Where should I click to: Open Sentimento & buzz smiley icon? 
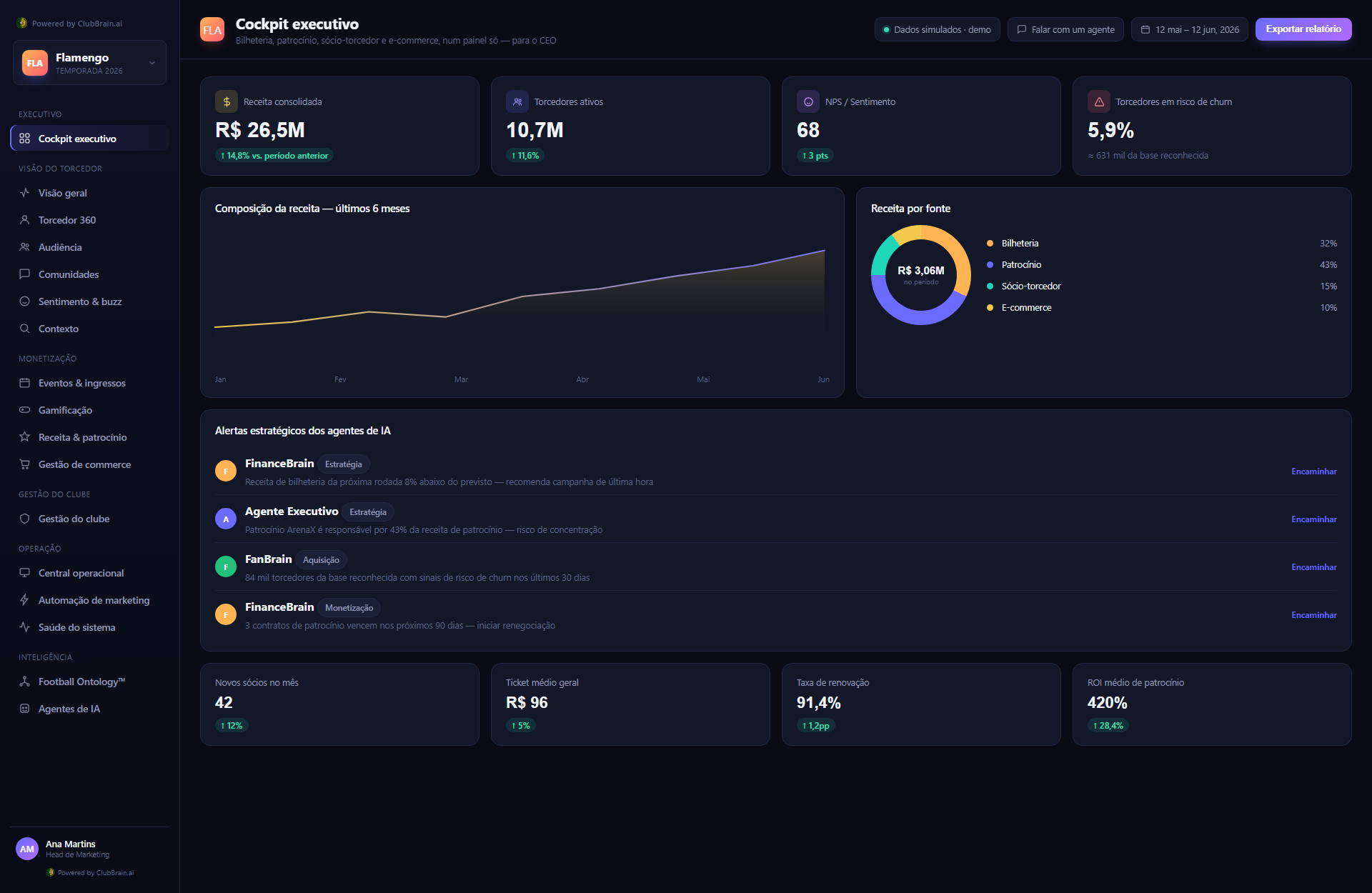pyautogui.click(x=24, y=301)
